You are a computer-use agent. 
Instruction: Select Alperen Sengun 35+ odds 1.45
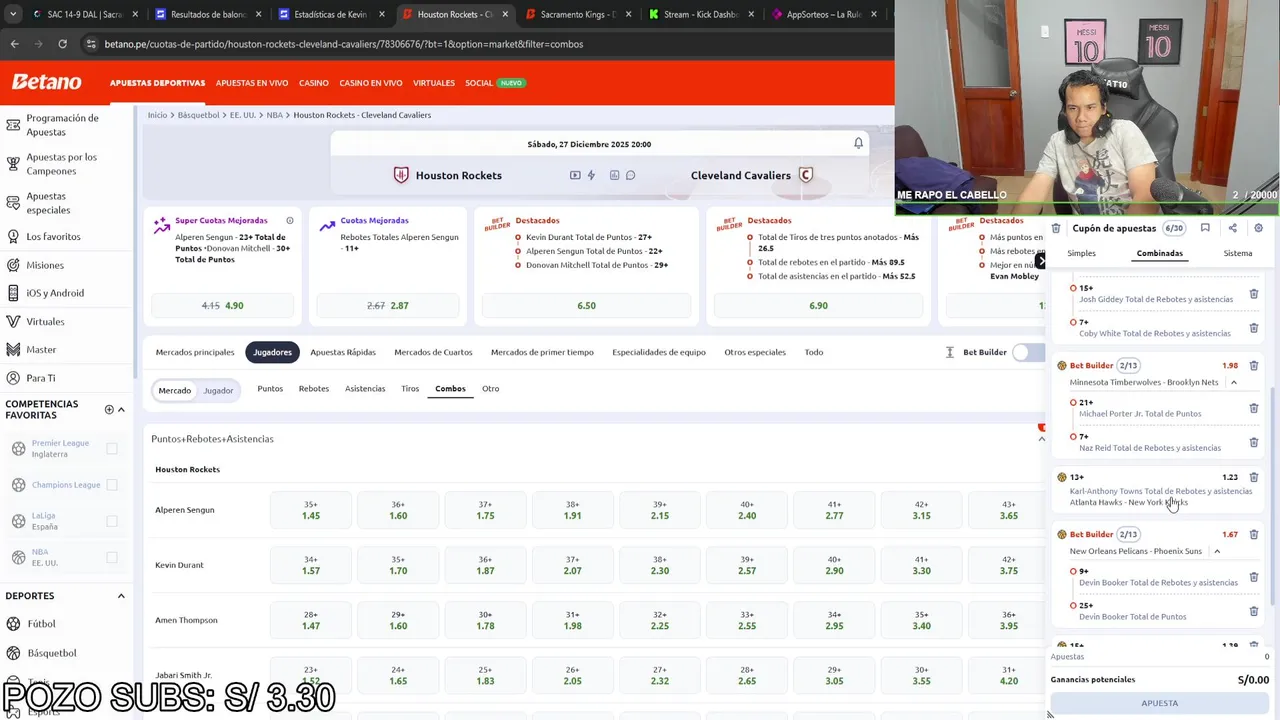(311, 510)
